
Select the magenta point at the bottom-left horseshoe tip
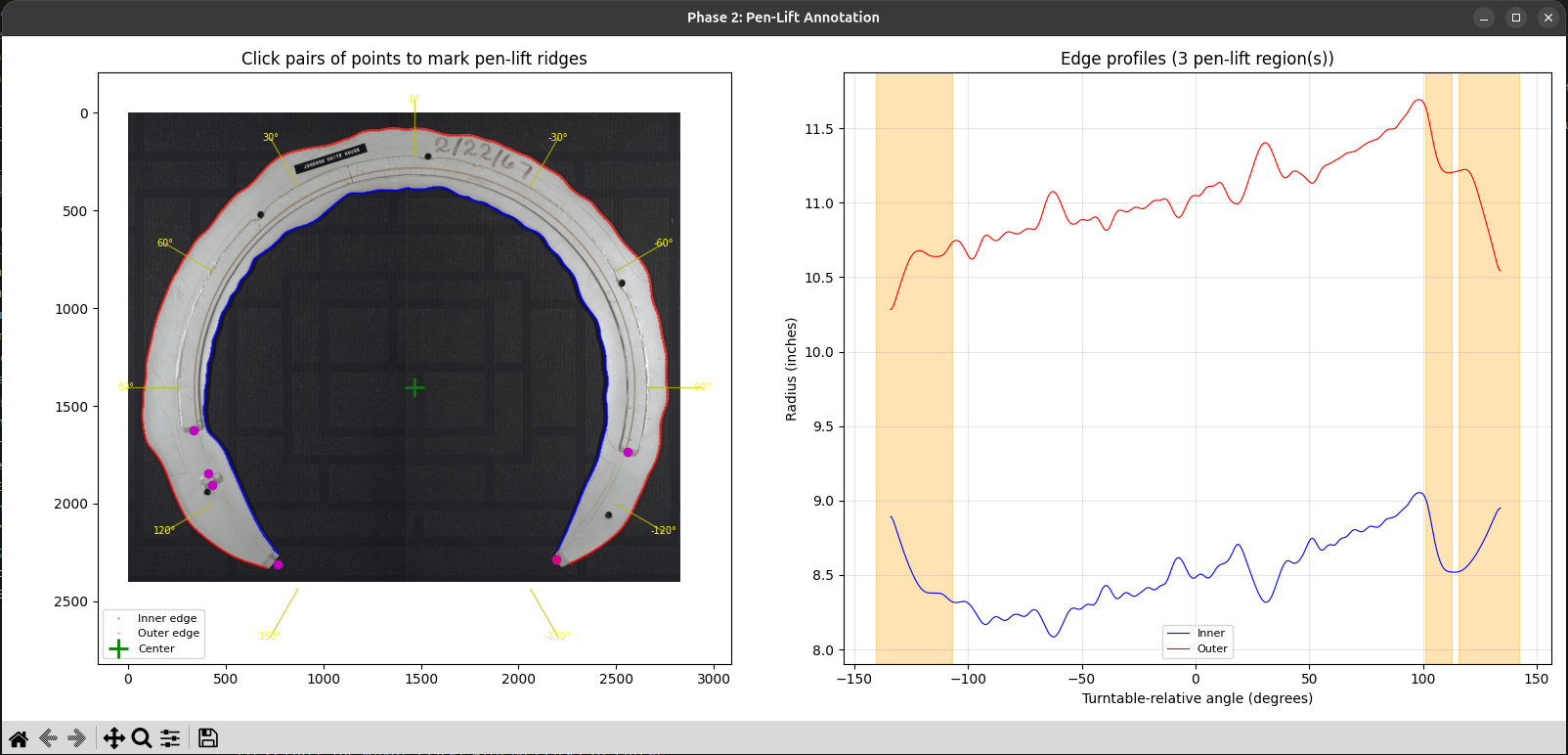278,564
